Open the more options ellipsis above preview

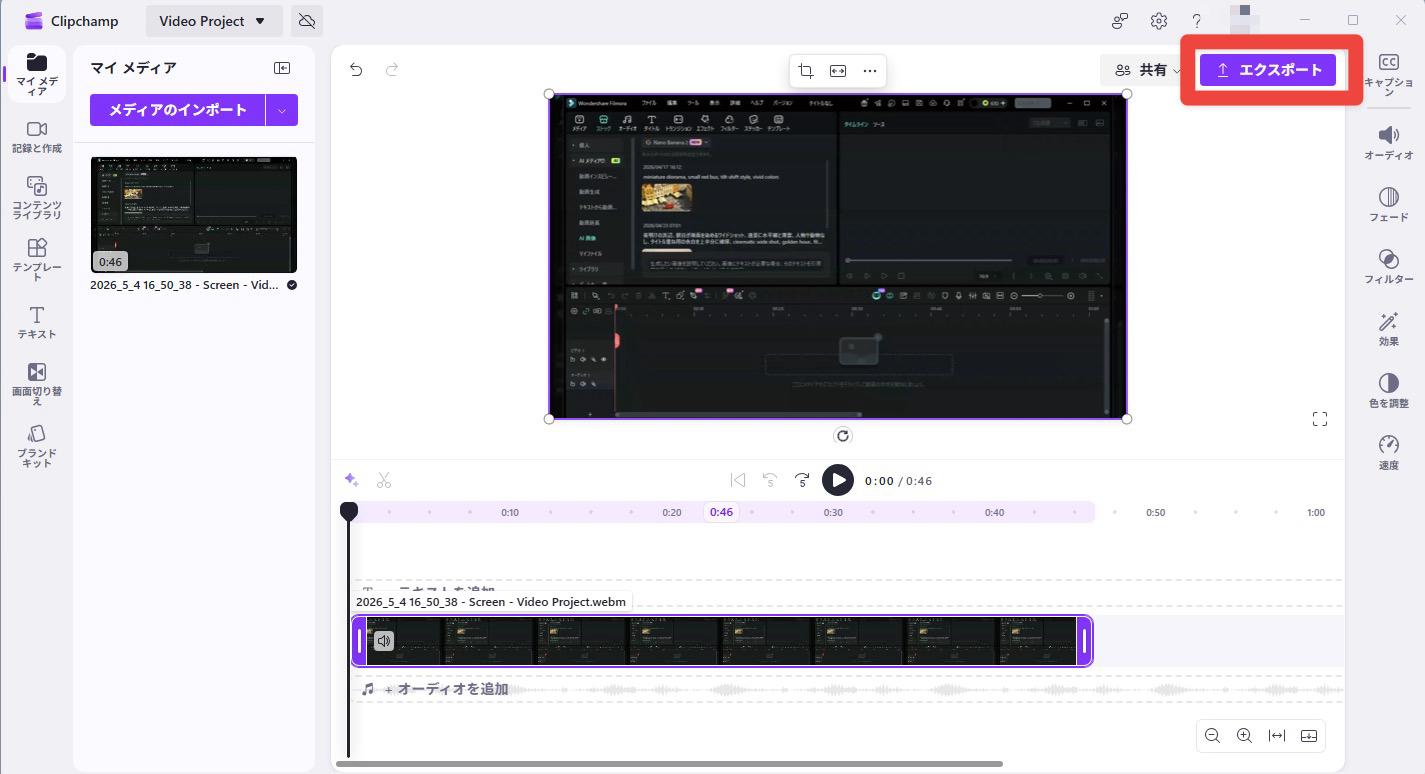tap(870, 70)
